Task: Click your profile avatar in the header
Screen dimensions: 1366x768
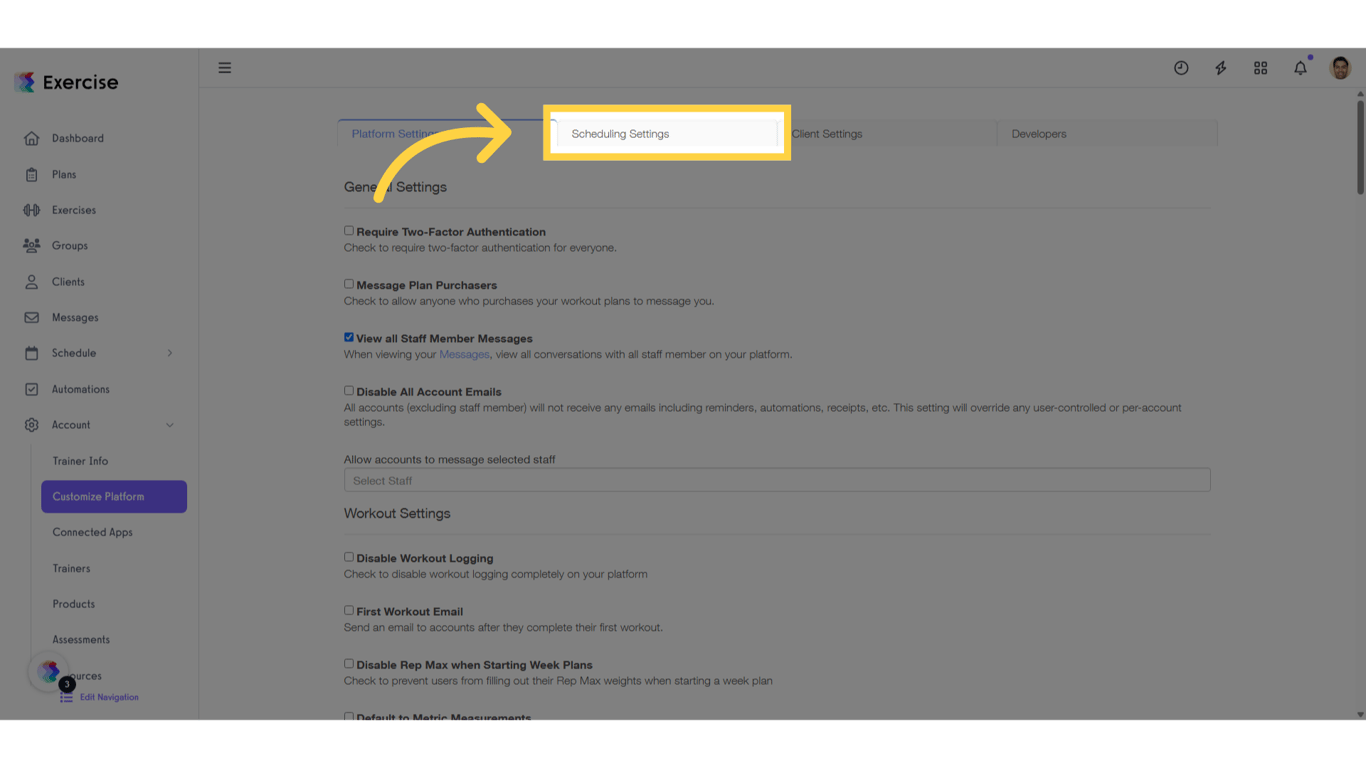Action: click(x=1340, y=67)
